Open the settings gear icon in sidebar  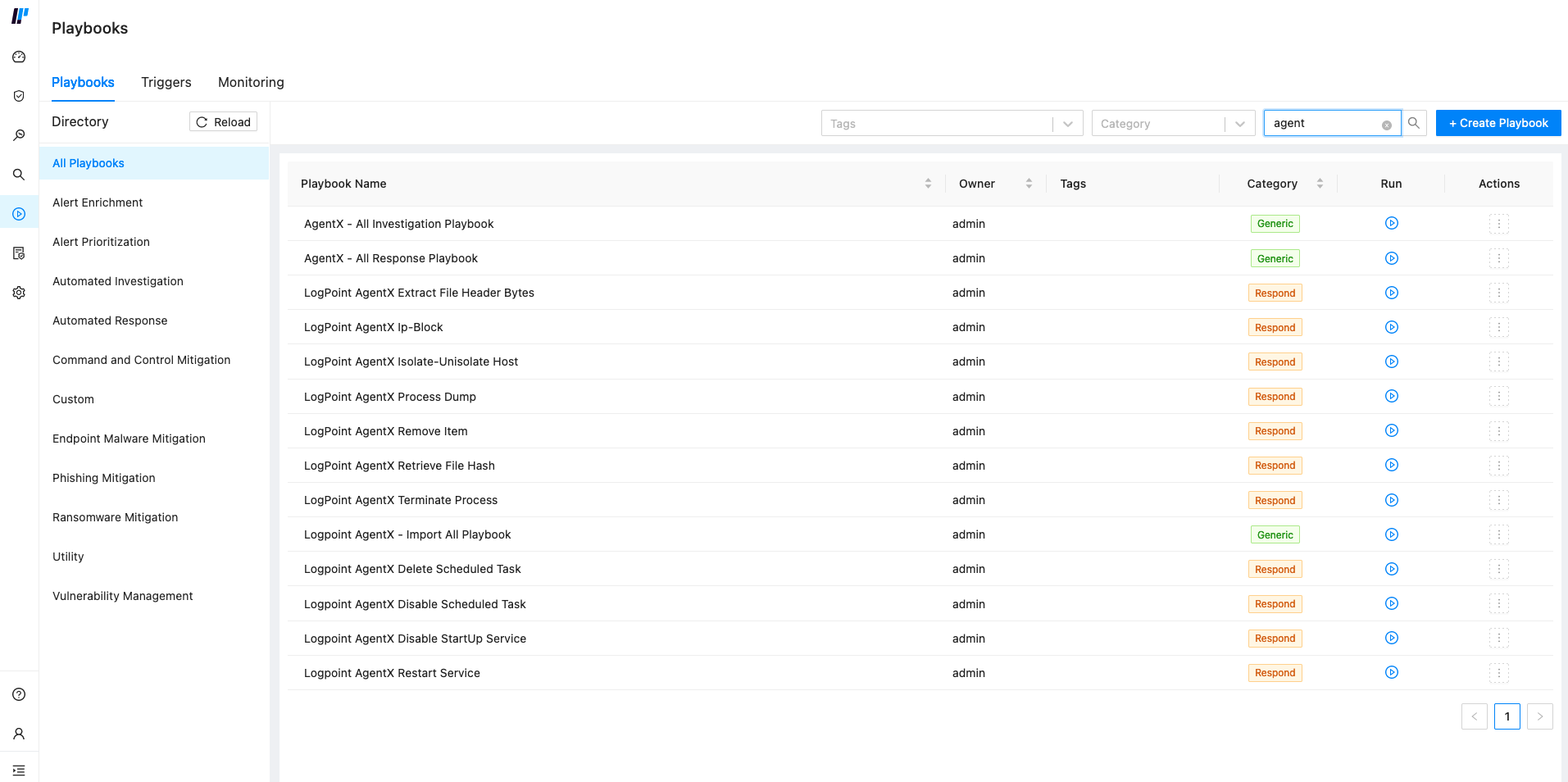(19, 293)
